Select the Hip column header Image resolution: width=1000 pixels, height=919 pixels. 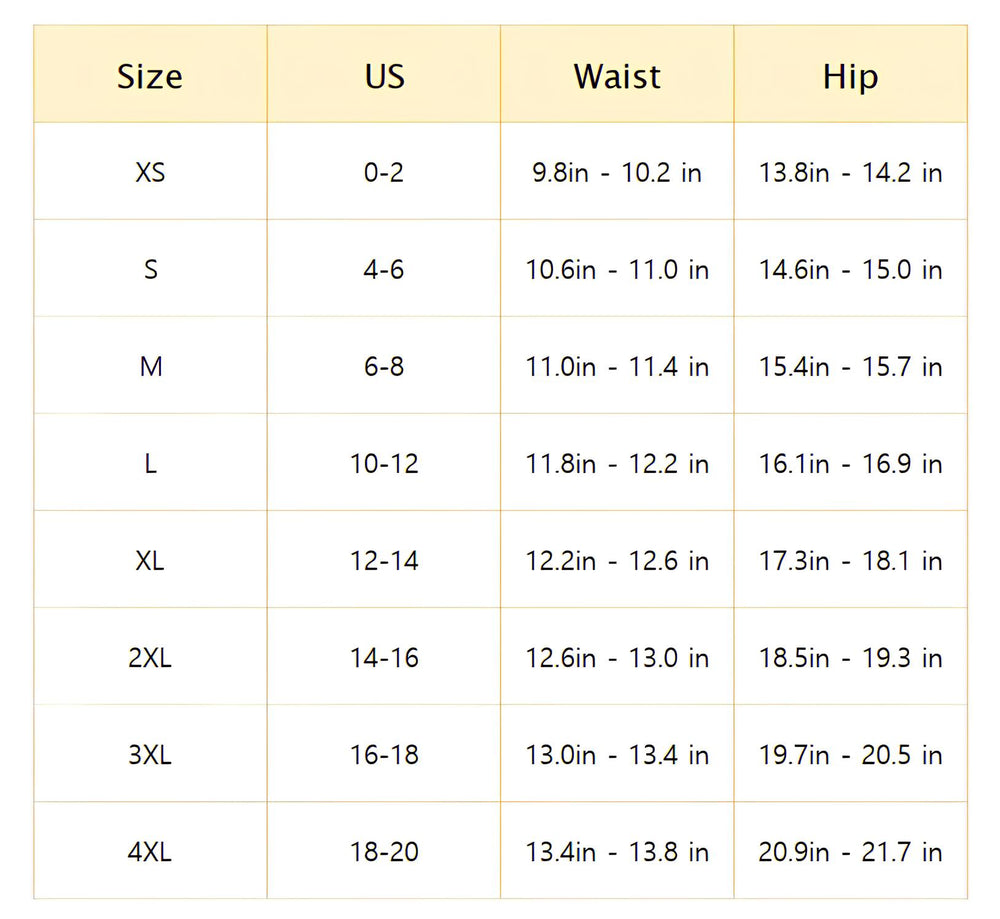point(850,77)
